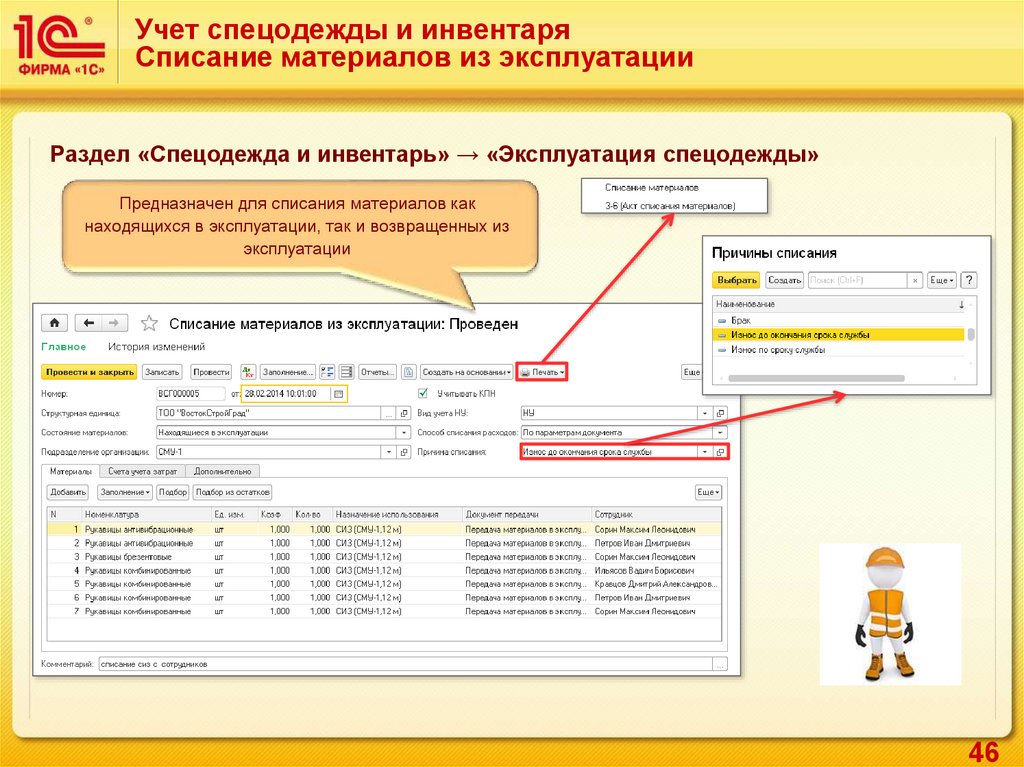The height and width of the screenshot is (767, 1024).
Task: Click the Дт/Кт postings icon
Action: click(x=248, y=372)
